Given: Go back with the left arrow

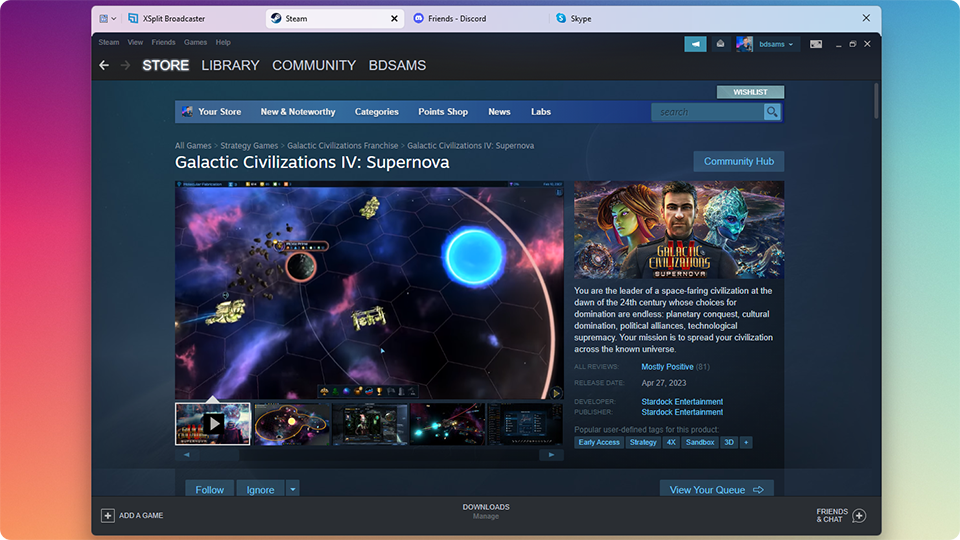Looking at the screenshot, I should tap(104, 65).
